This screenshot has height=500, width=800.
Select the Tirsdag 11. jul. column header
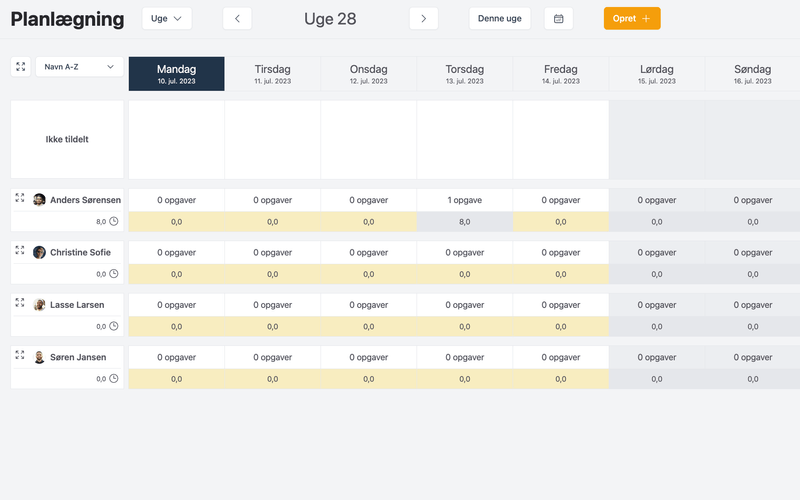pyautogui.click(x=272, y=73)
